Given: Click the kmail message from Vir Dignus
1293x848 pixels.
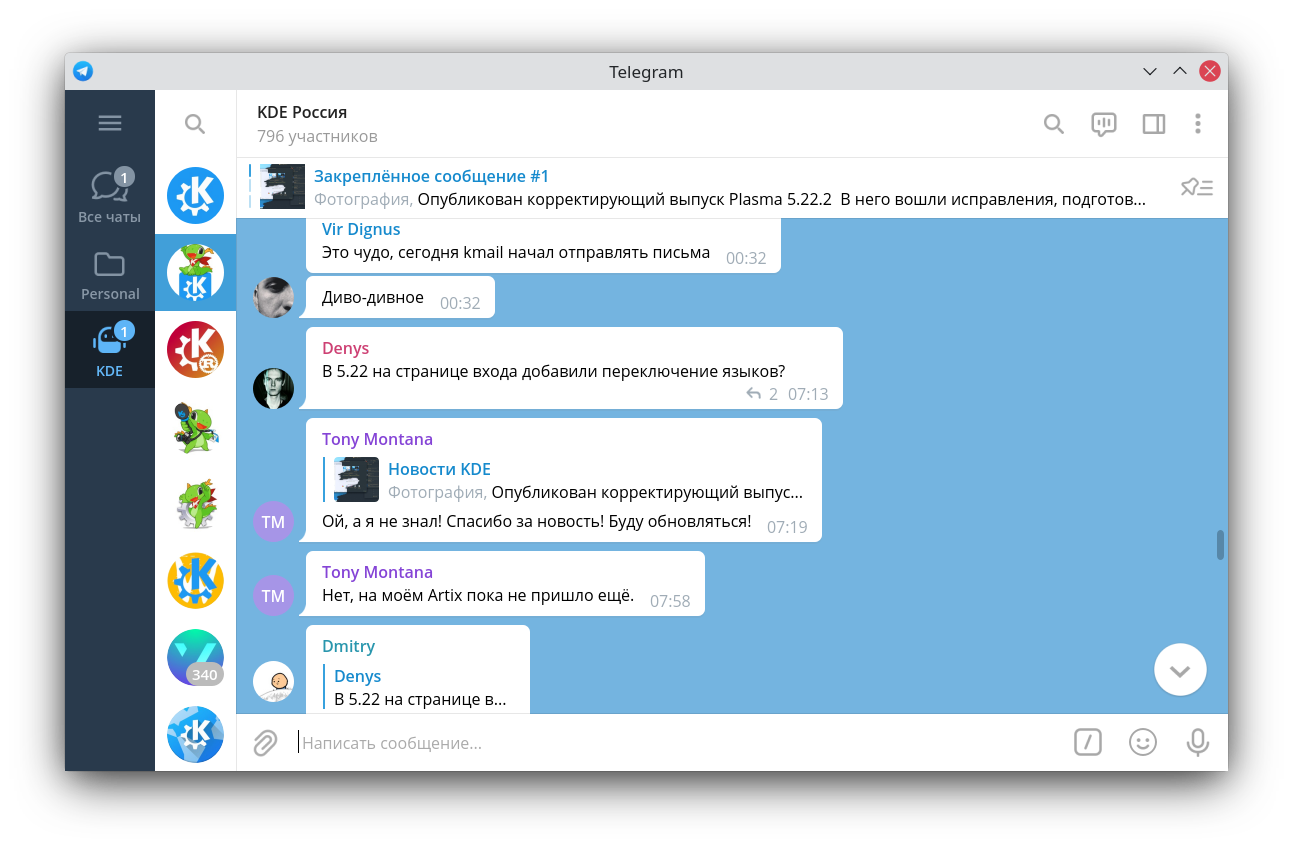Looking at the screenshot, I should 516,252.
